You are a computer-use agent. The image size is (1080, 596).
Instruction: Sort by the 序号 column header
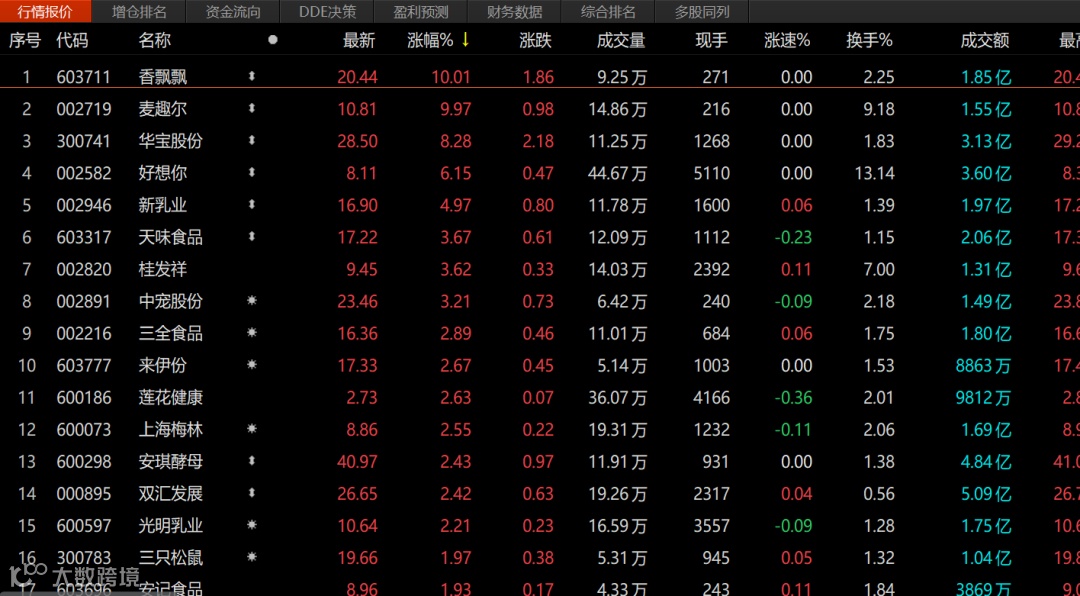[x=24, y=41]
